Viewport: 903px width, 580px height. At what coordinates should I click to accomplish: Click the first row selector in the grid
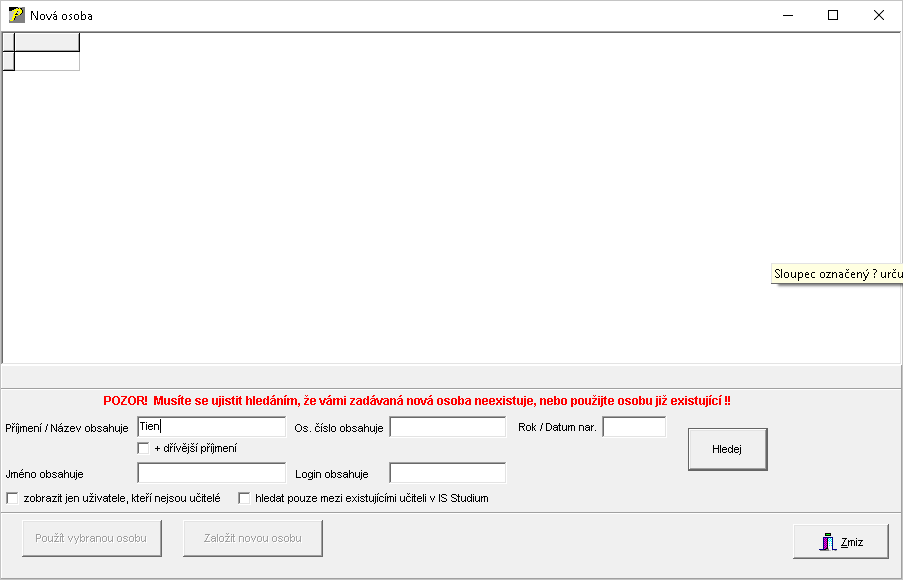(9, 61)
